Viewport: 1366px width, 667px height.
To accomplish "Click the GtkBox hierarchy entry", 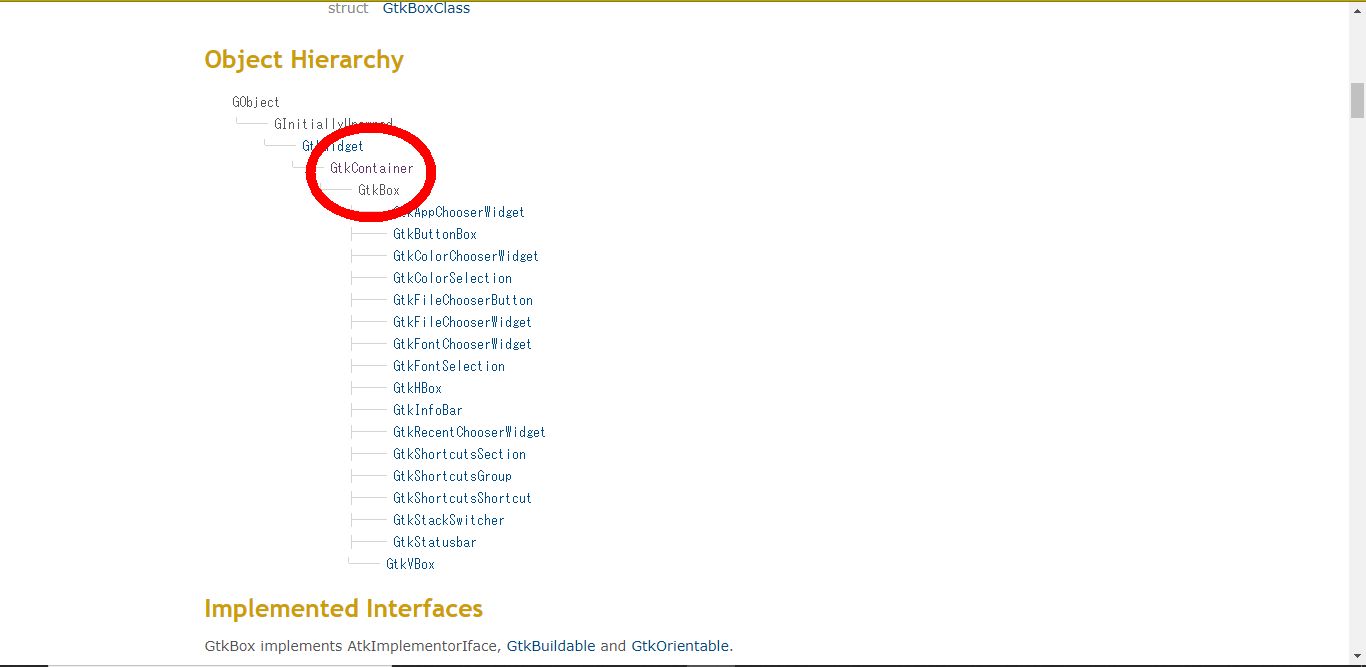I will click(379, 190).
